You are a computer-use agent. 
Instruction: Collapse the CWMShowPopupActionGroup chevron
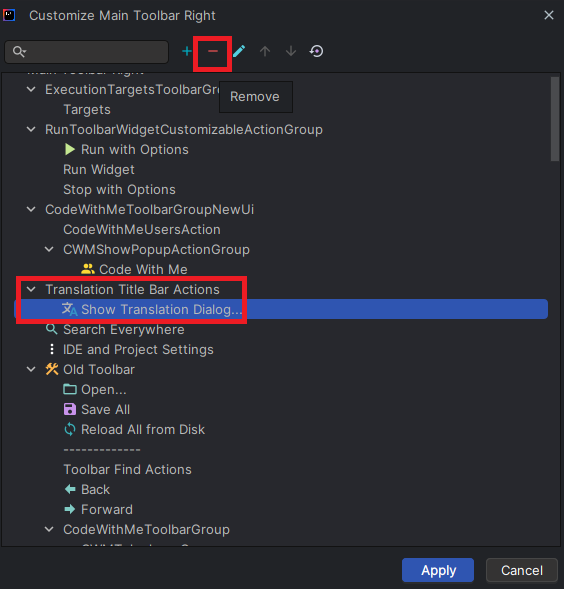click(x=49, y=249)
